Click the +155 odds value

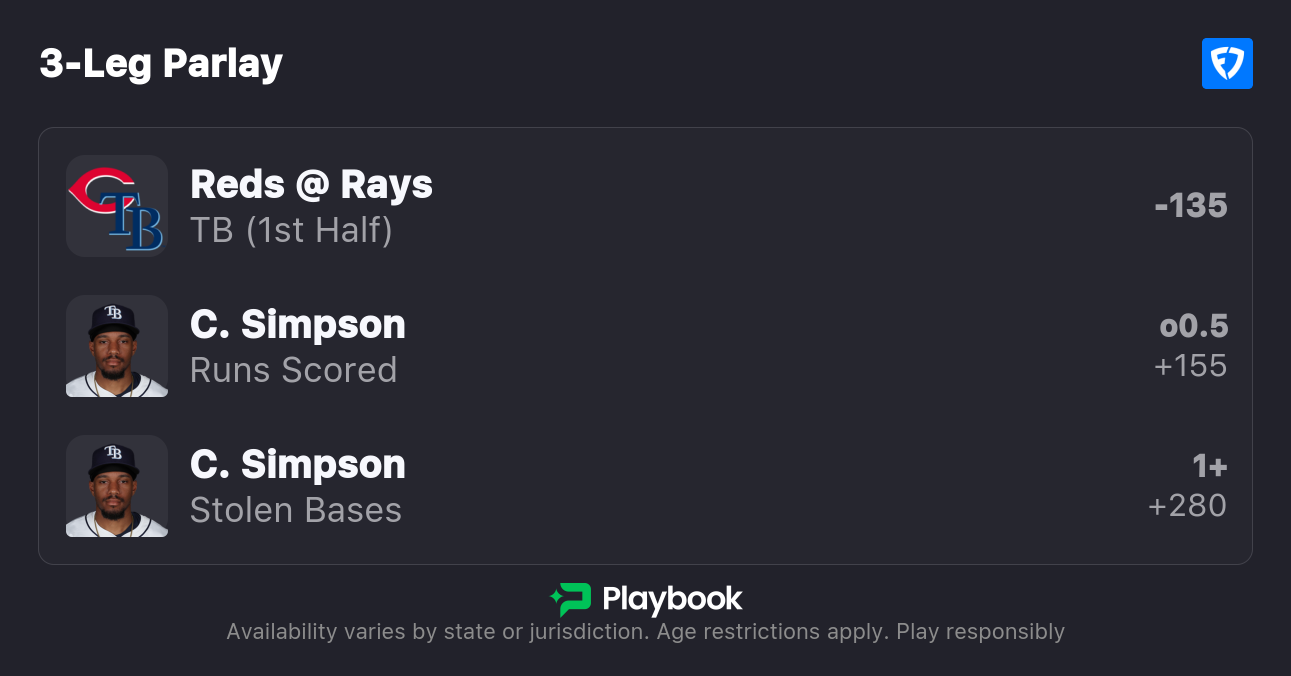1190,366
